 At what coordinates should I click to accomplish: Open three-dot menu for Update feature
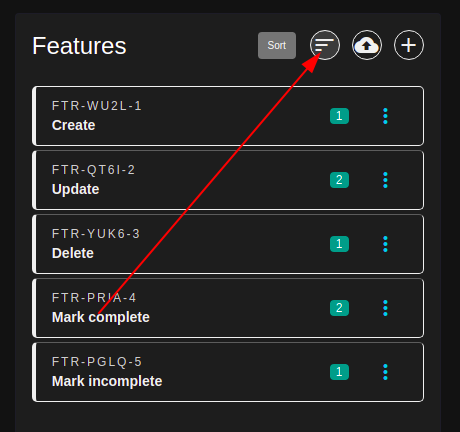[x=385, y=180]
